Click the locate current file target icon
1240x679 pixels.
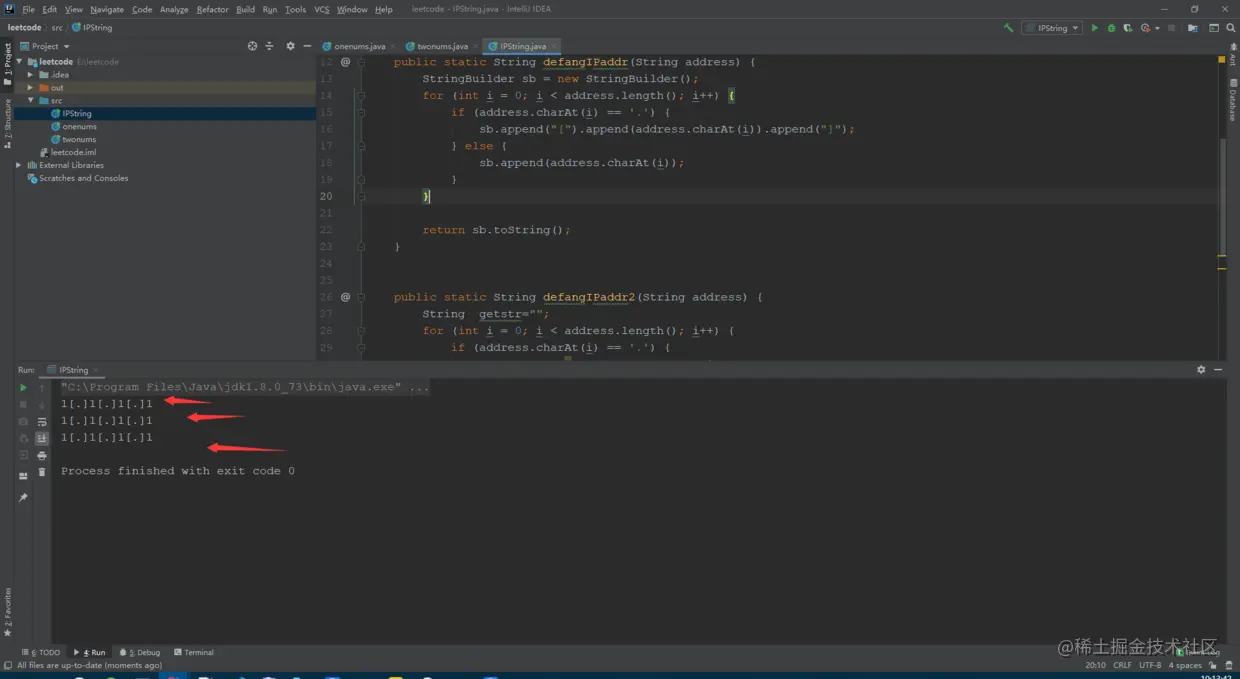pos(252,46)
